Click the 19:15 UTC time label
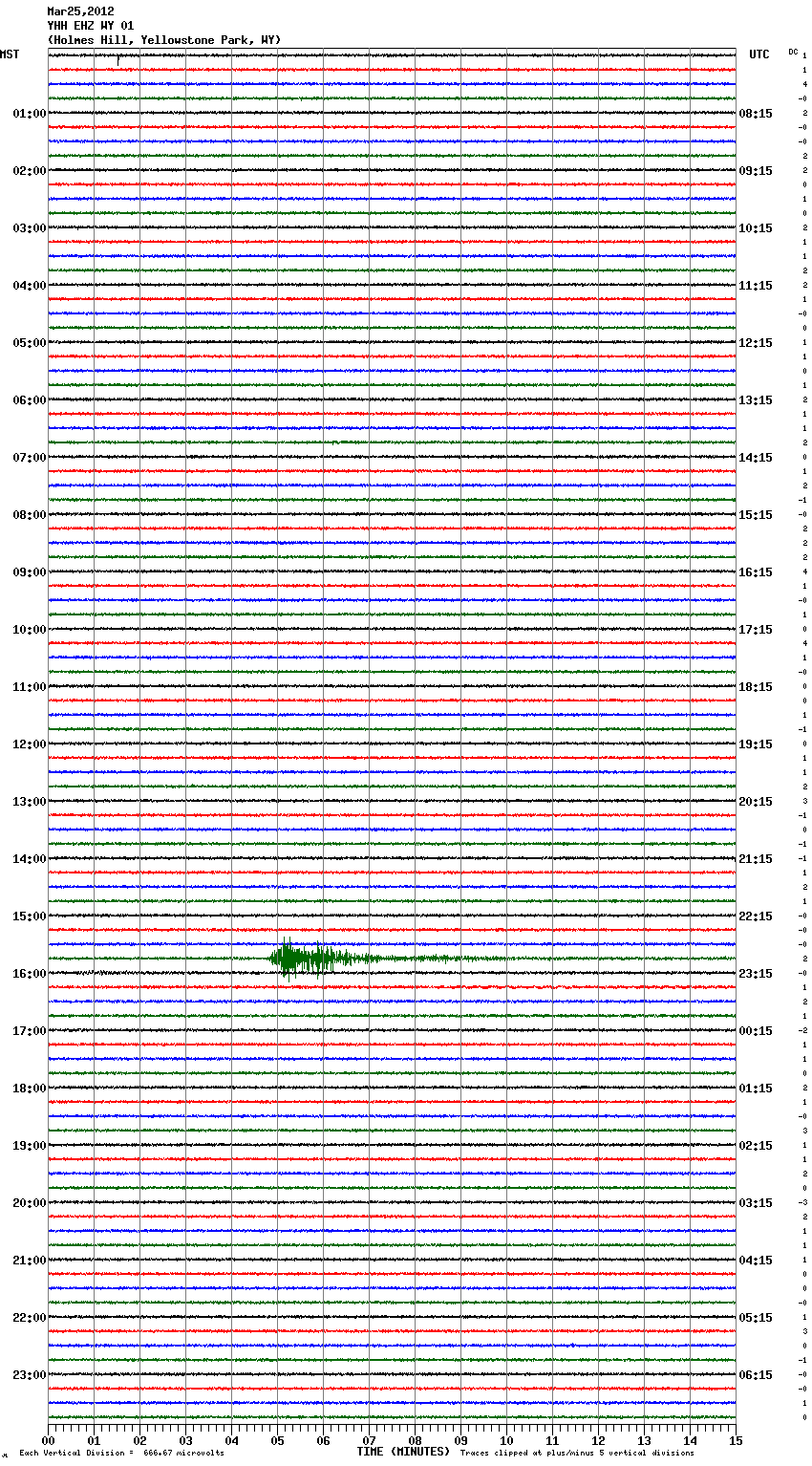This screenshot has width=812, height=1466. coord(756,744)
